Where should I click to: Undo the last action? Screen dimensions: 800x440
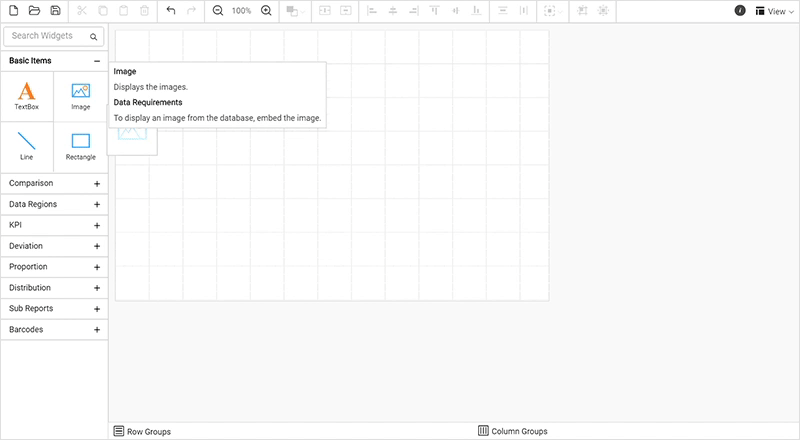[x=171, y=11]
